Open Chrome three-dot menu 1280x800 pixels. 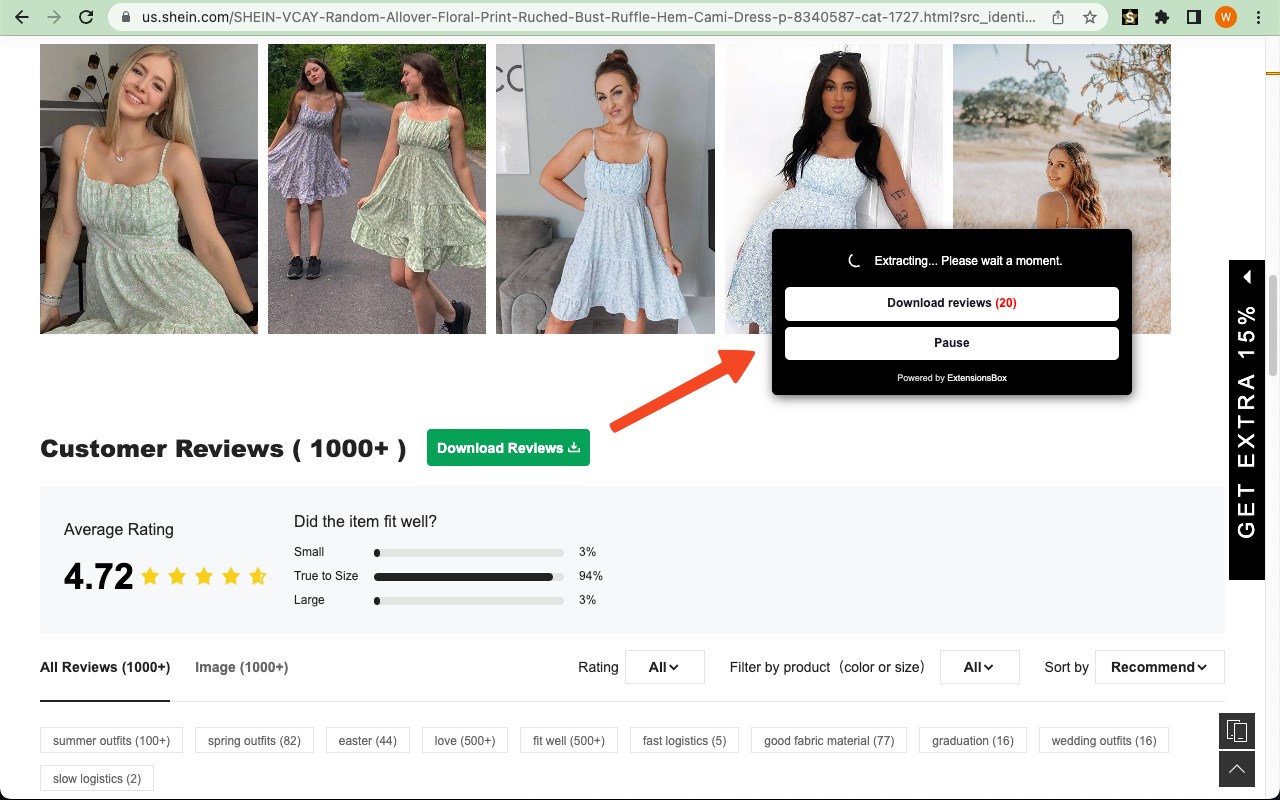(x=1258, y=17)
